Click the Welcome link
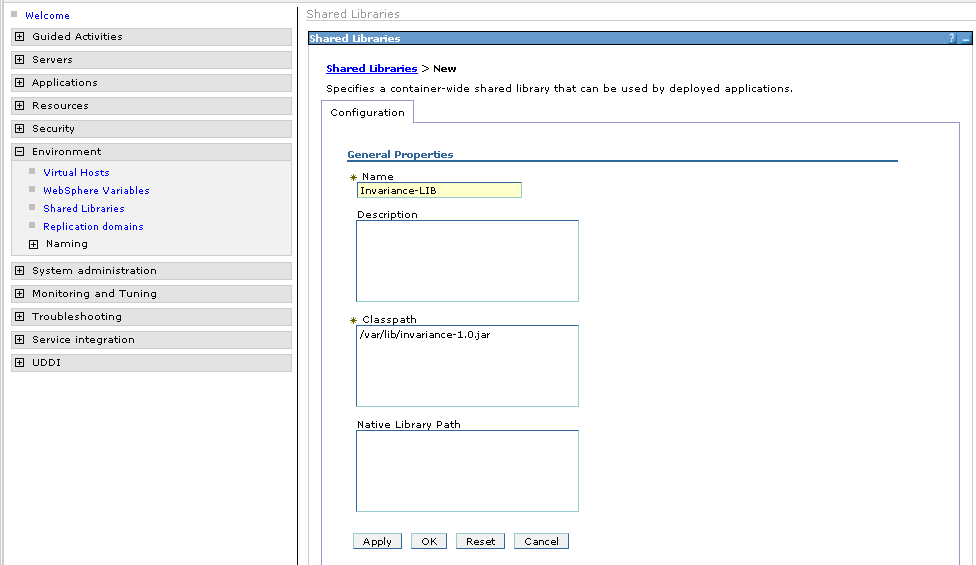This screenshot has height=565, width=976. coord(47,16)
